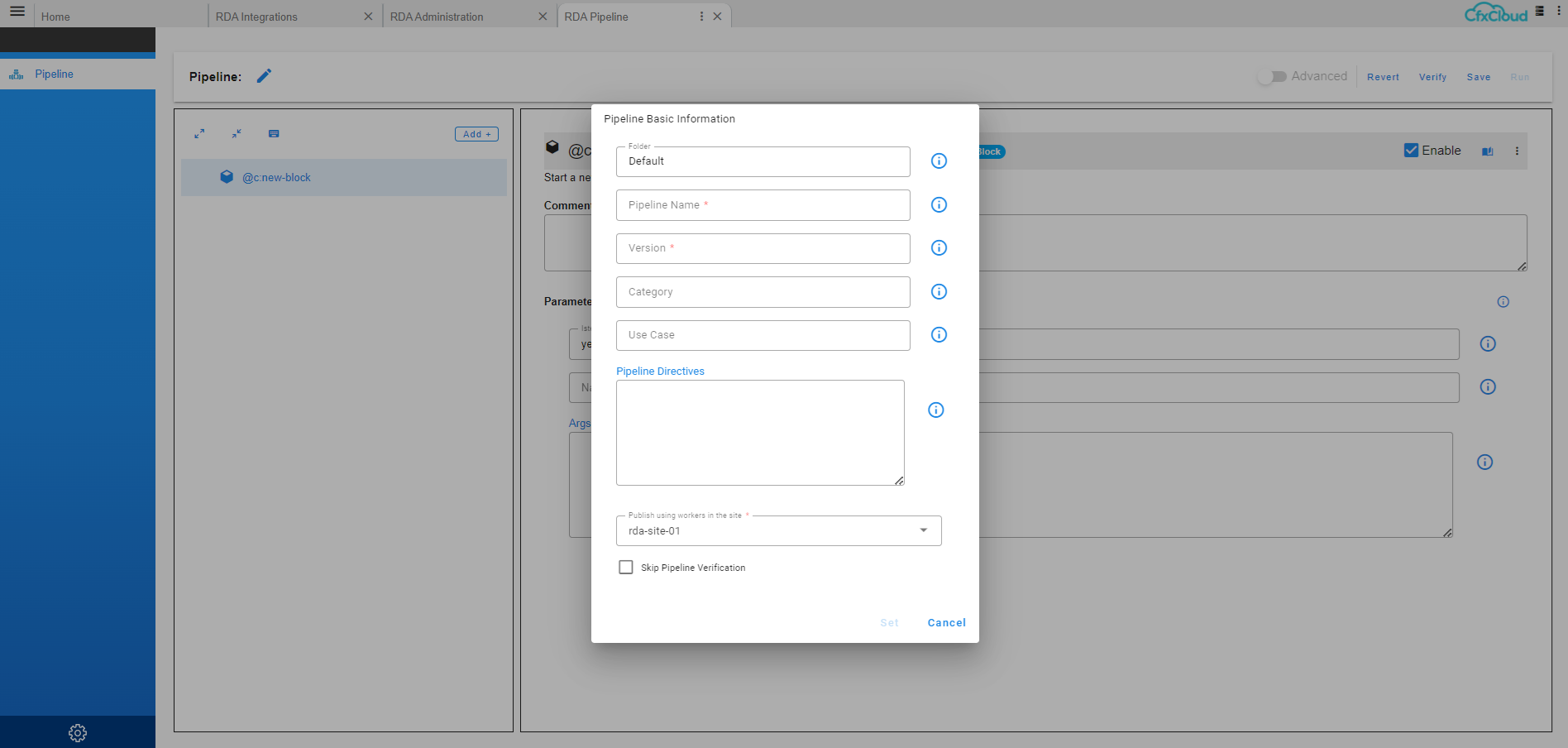Open the site dropdown showing rda-site-01
This screenshot has height=748, width=1568.
coord(923,530)
